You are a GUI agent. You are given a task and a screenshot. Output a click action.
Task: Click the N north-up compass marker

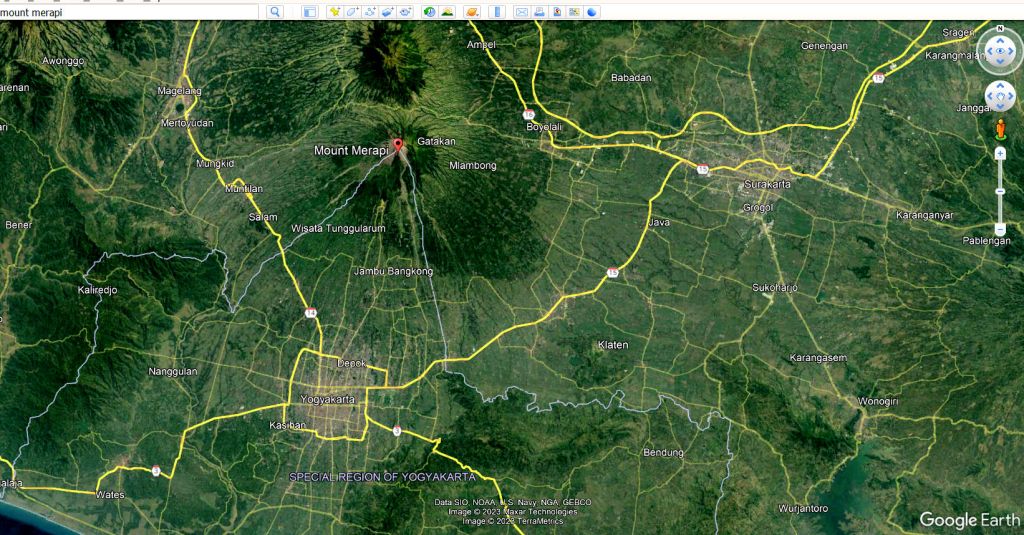pos(1000,28)
